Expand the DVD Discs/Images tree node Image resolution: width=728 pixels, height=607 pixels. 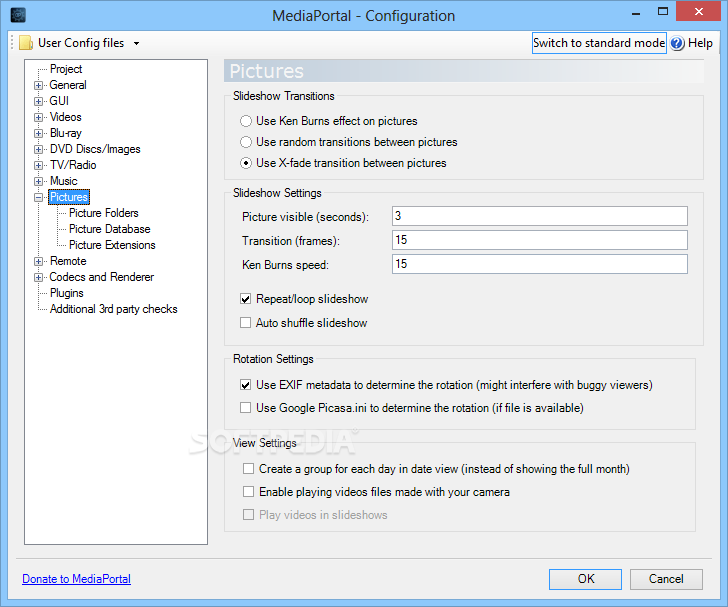39,150
